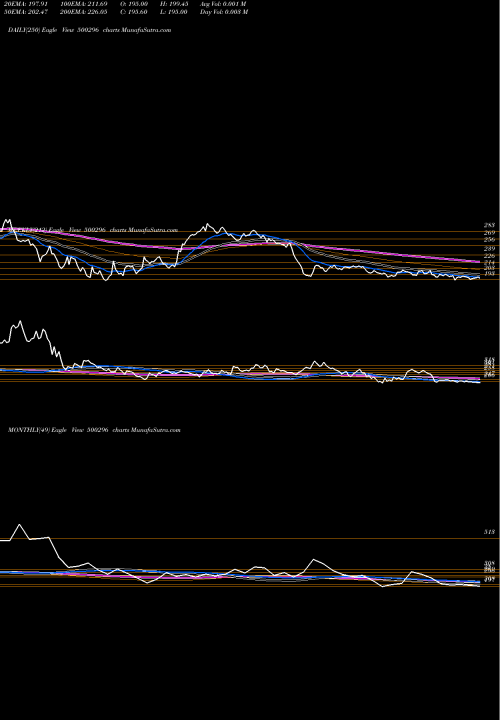Select the open price O: 195.00

(134, 4)
